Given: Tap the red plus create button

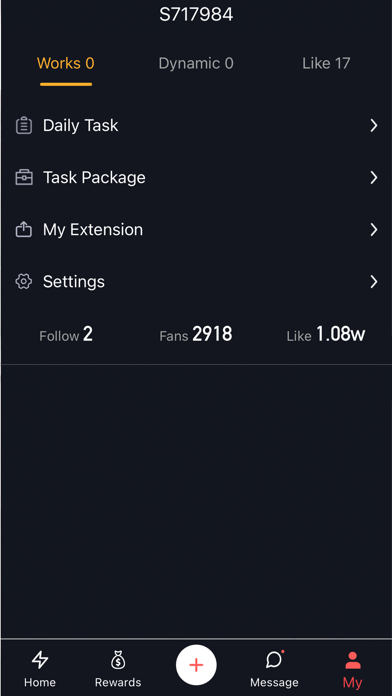Looking at the screenshot, I should click(x=196, y=665).
